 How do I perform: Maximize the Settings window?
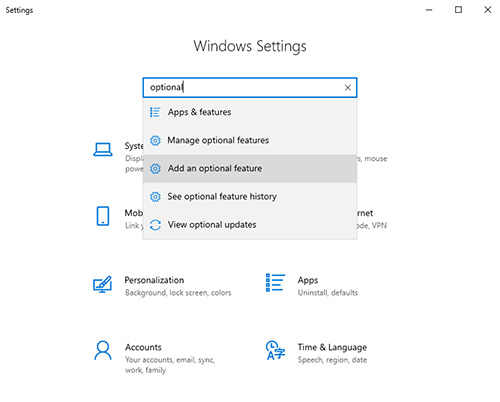[x=458, y=10]
